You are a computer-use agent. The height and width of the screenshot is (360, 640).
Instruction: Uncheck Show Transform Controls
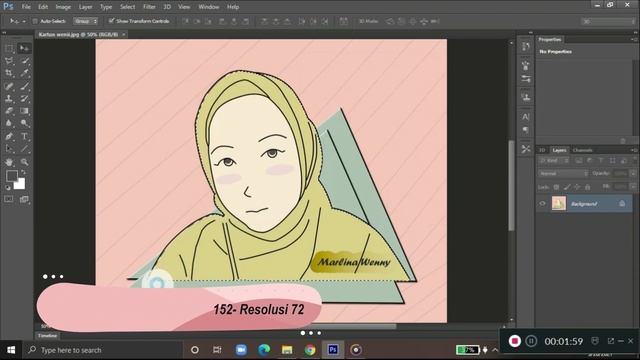pos(111,21)
